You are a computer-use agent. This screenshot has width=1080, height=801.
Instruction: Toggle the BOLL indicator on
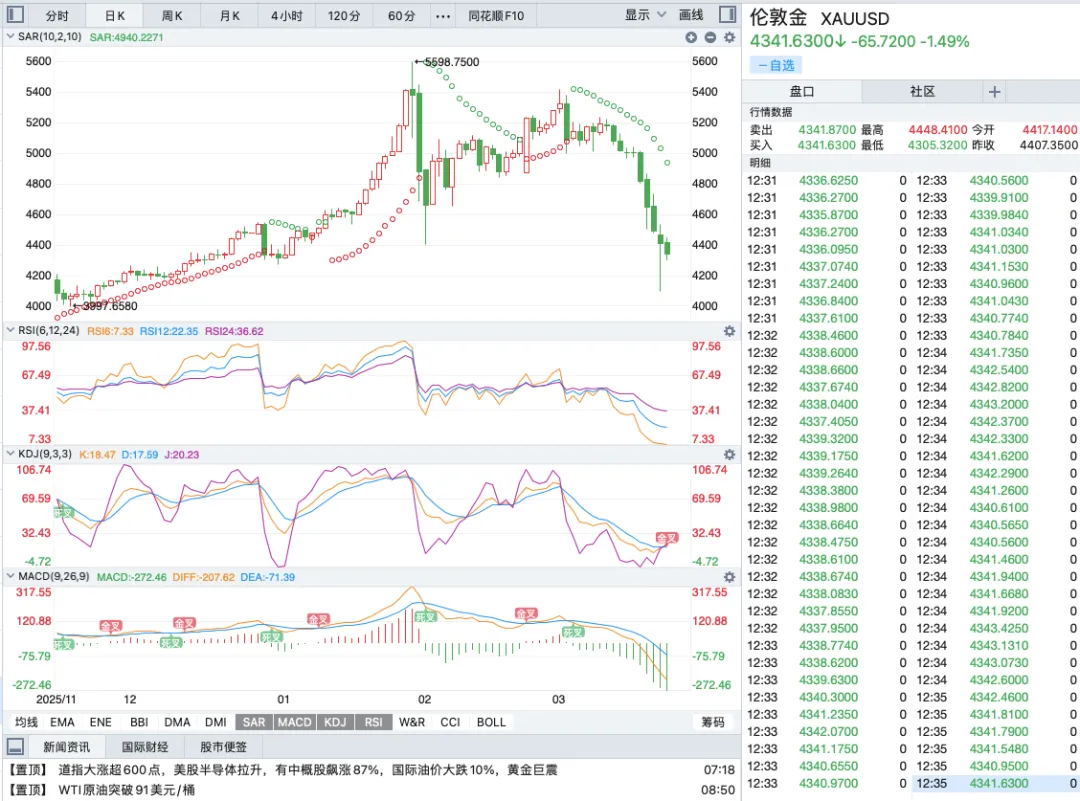(491, 722)
